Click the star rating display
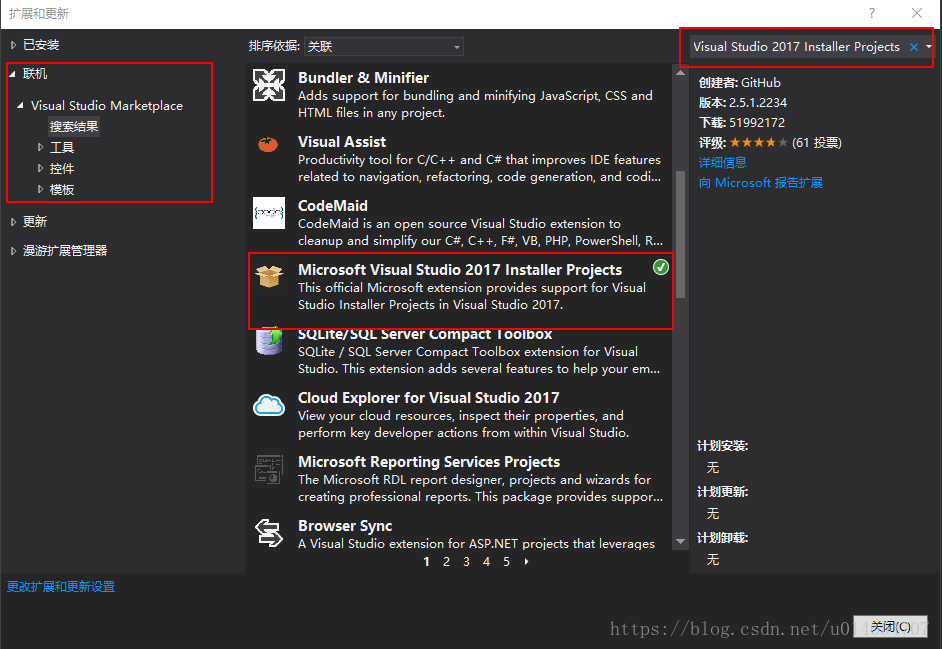942x649 pixels. pos(758,142)
